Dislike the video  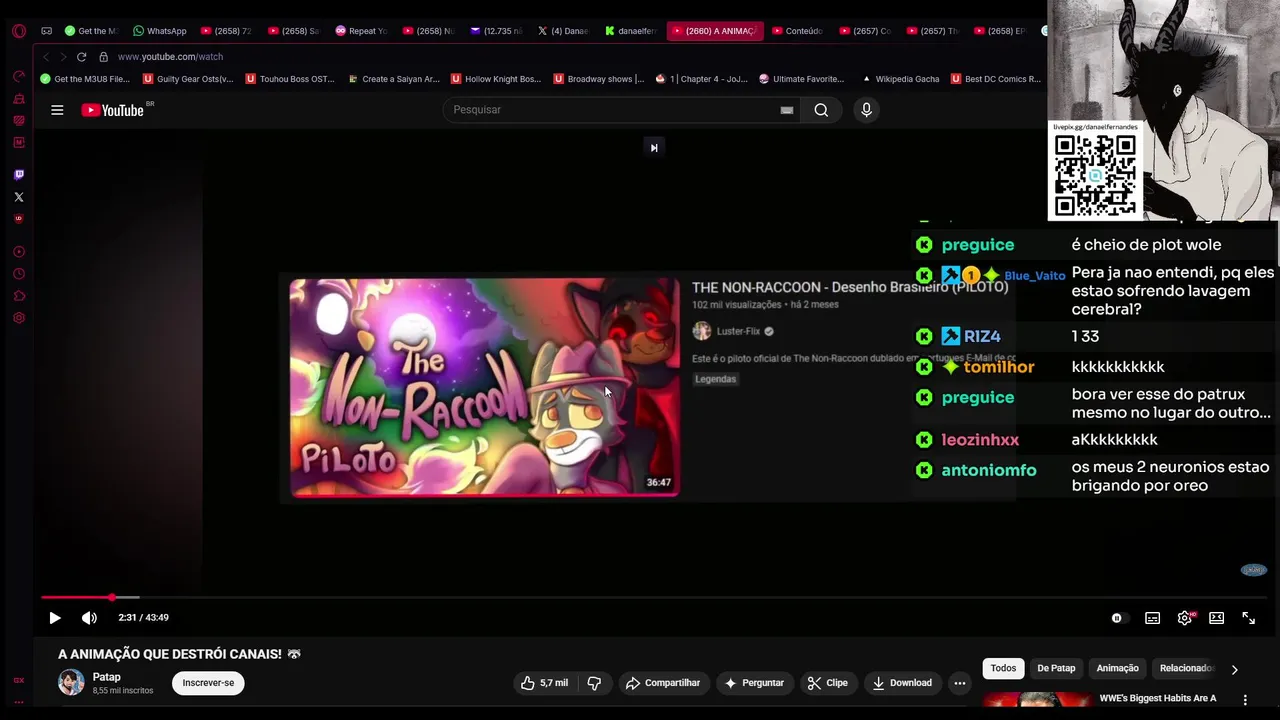point(594,683)
